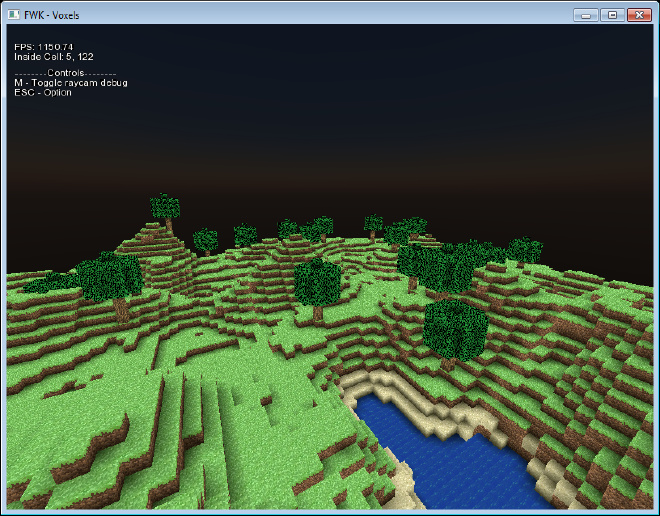This screenshot has height=516, width=660.
Task: Click the 'FWK - Voxels' title text
Action: (x=52, y=15)
